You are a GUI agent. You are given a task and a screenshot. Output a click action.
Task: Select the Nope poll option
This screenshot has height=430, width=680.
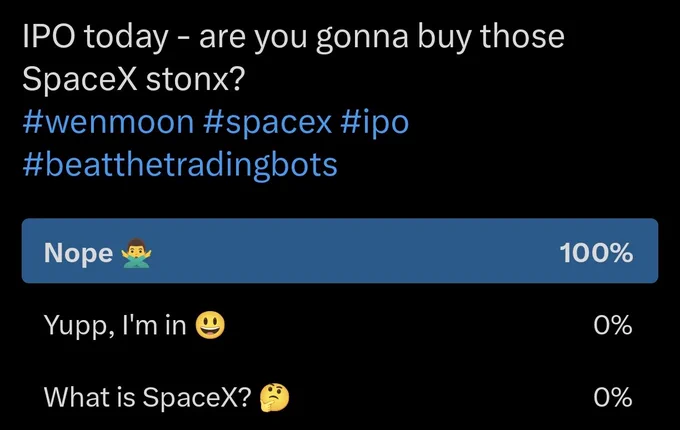[x=340, y=251]
